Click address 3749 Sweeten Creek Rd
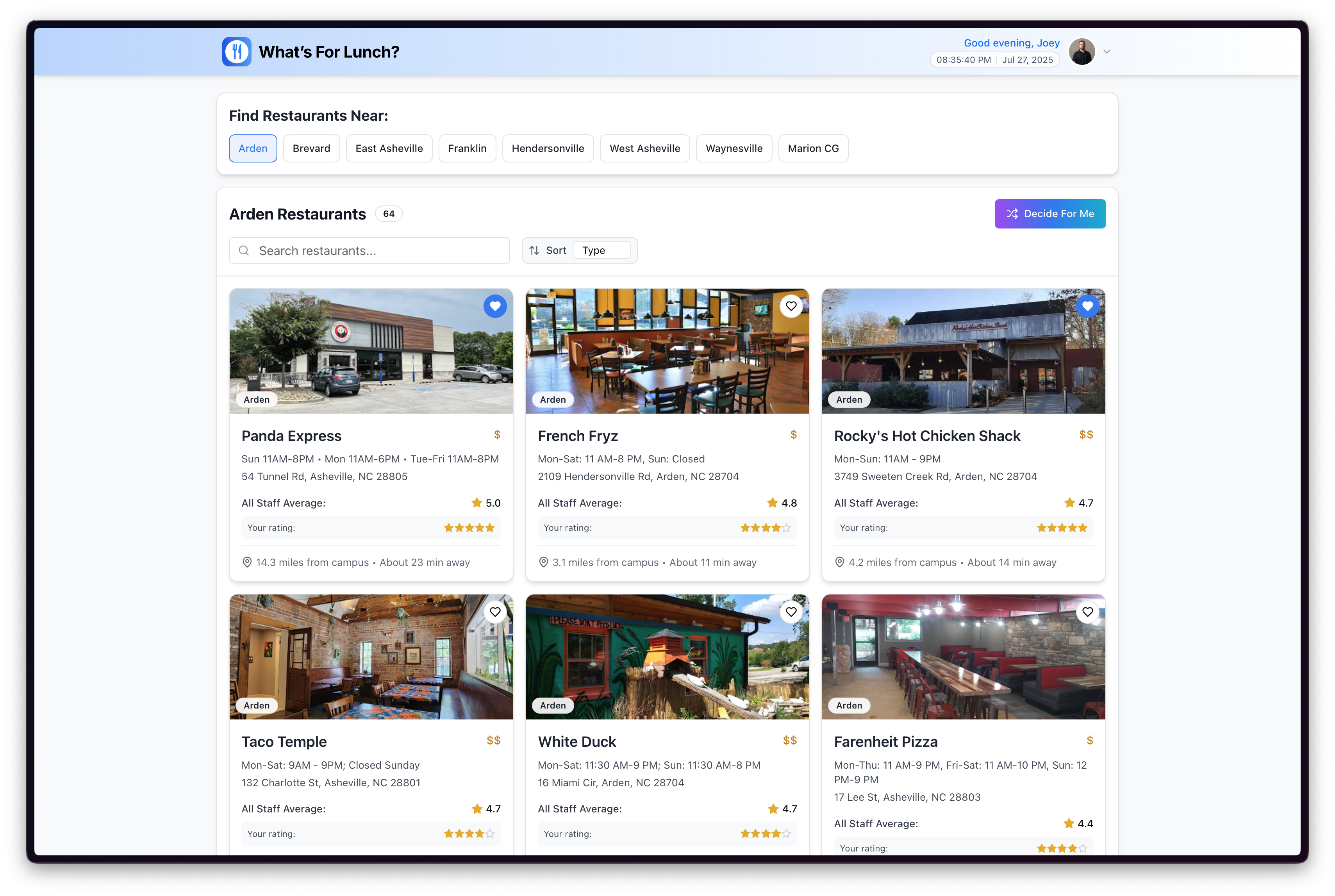 935,477
